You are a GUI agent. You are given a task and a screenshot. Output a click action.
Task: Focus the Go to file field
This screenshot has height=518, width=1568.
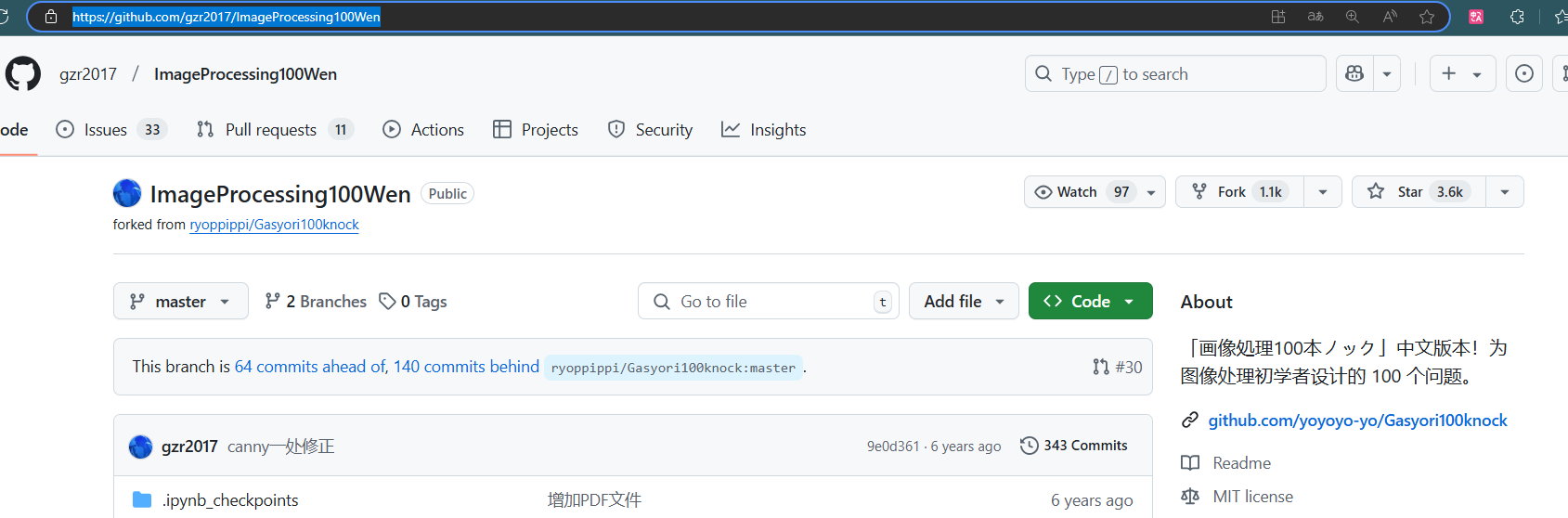(769, 301)
